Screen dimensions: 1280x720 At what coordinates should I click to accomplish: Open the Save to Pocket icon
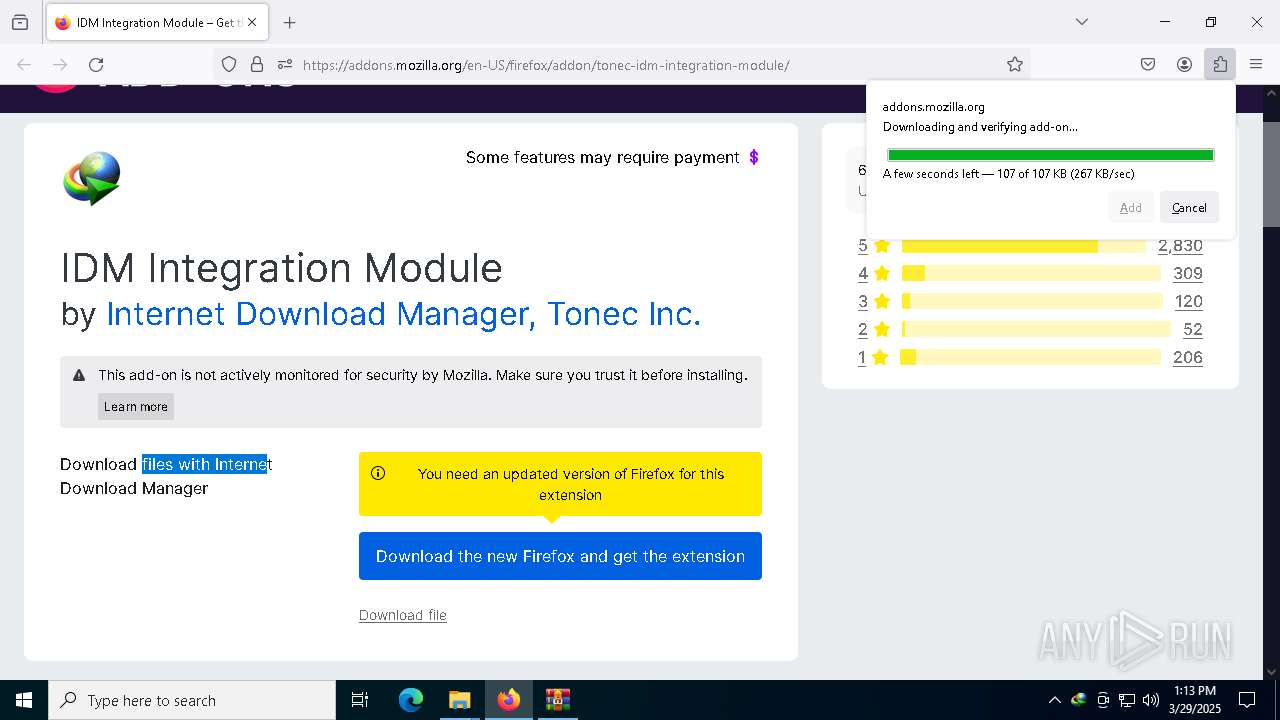click(1148, 65)
